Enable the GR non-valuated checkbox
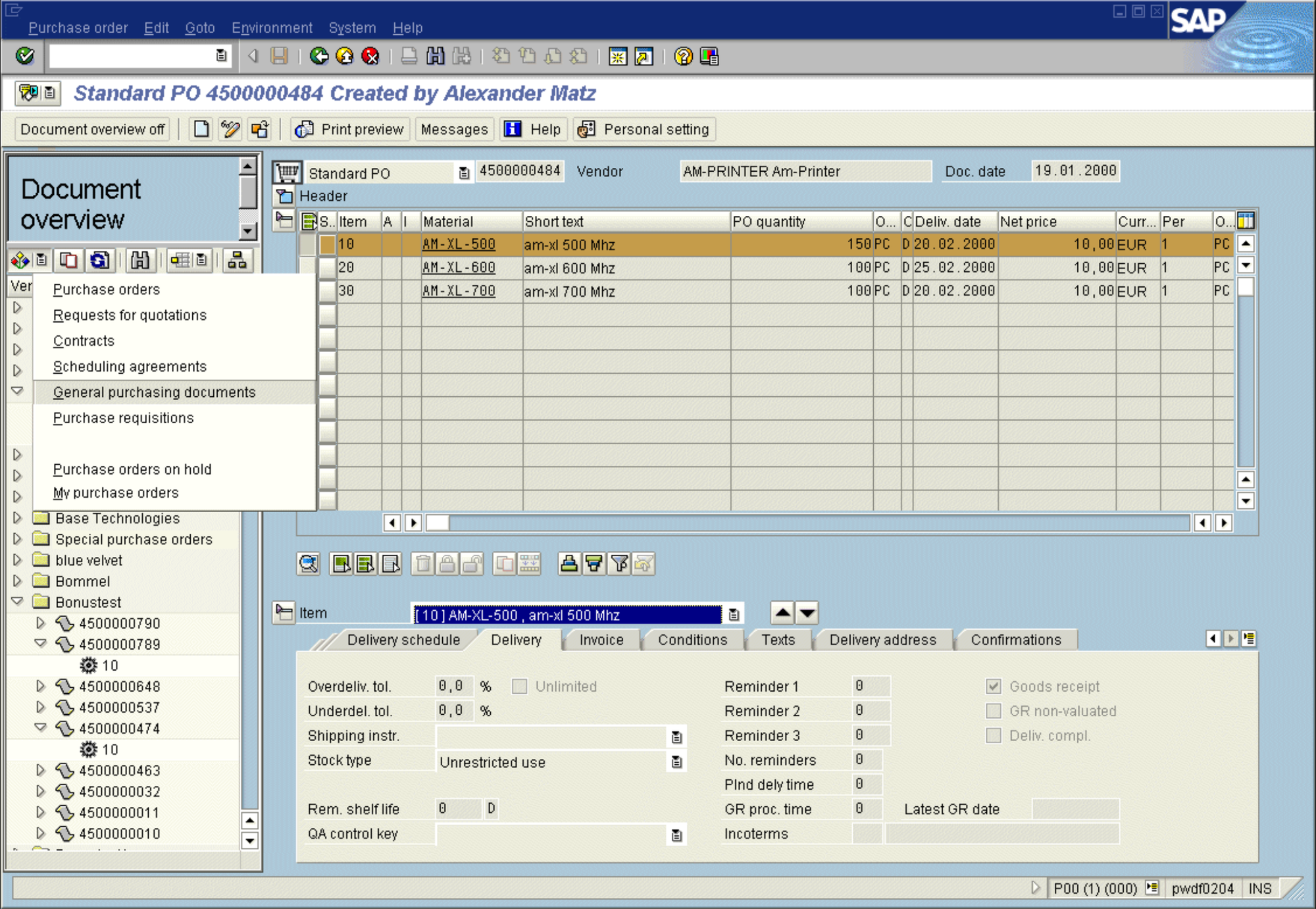The height and width of the screenshot is (909, 1316). pyautogui.click(x=994, y=711)
